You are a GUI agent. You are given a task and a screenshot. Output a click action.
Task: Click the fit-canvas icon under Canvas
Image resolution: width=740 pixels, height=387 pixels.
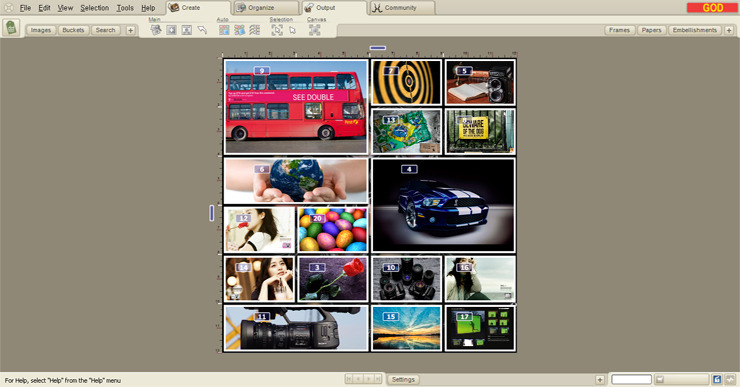click(x=314, y=30)
